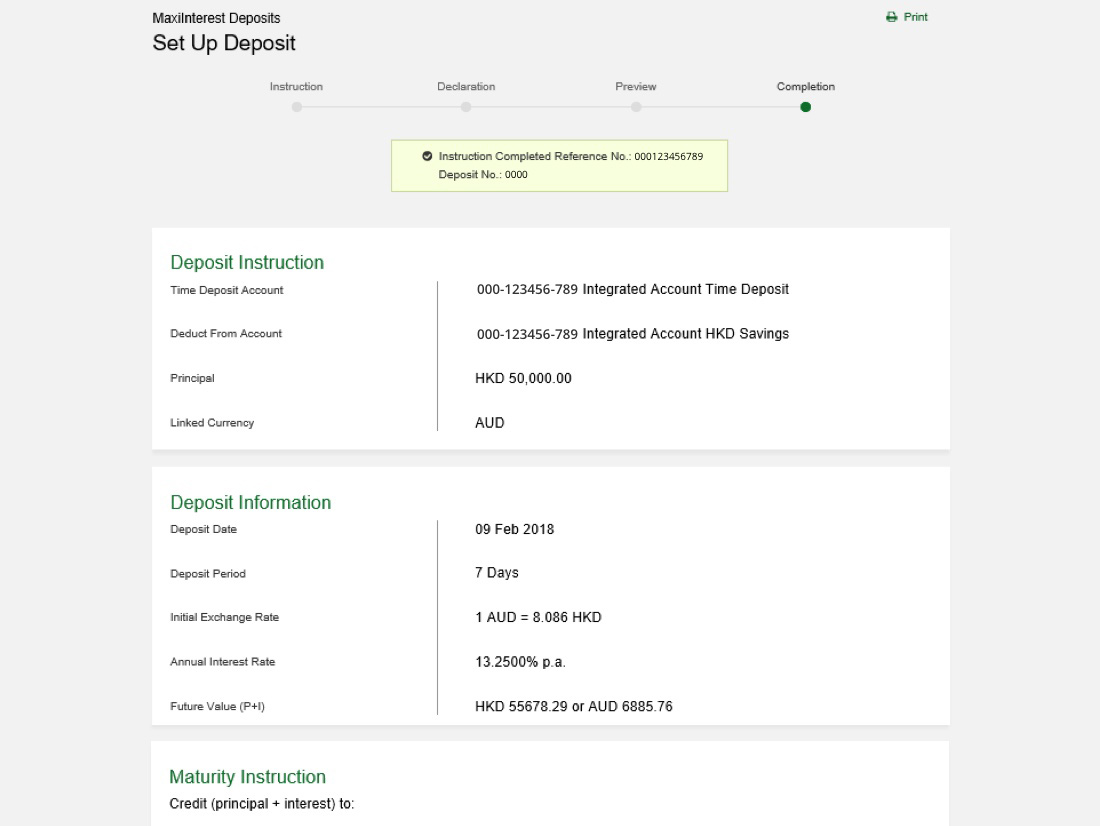The height and width of the screenshot is (826, 1100).
Task: Click the Maturity Instruction section heading
Action: click(247, 777)
